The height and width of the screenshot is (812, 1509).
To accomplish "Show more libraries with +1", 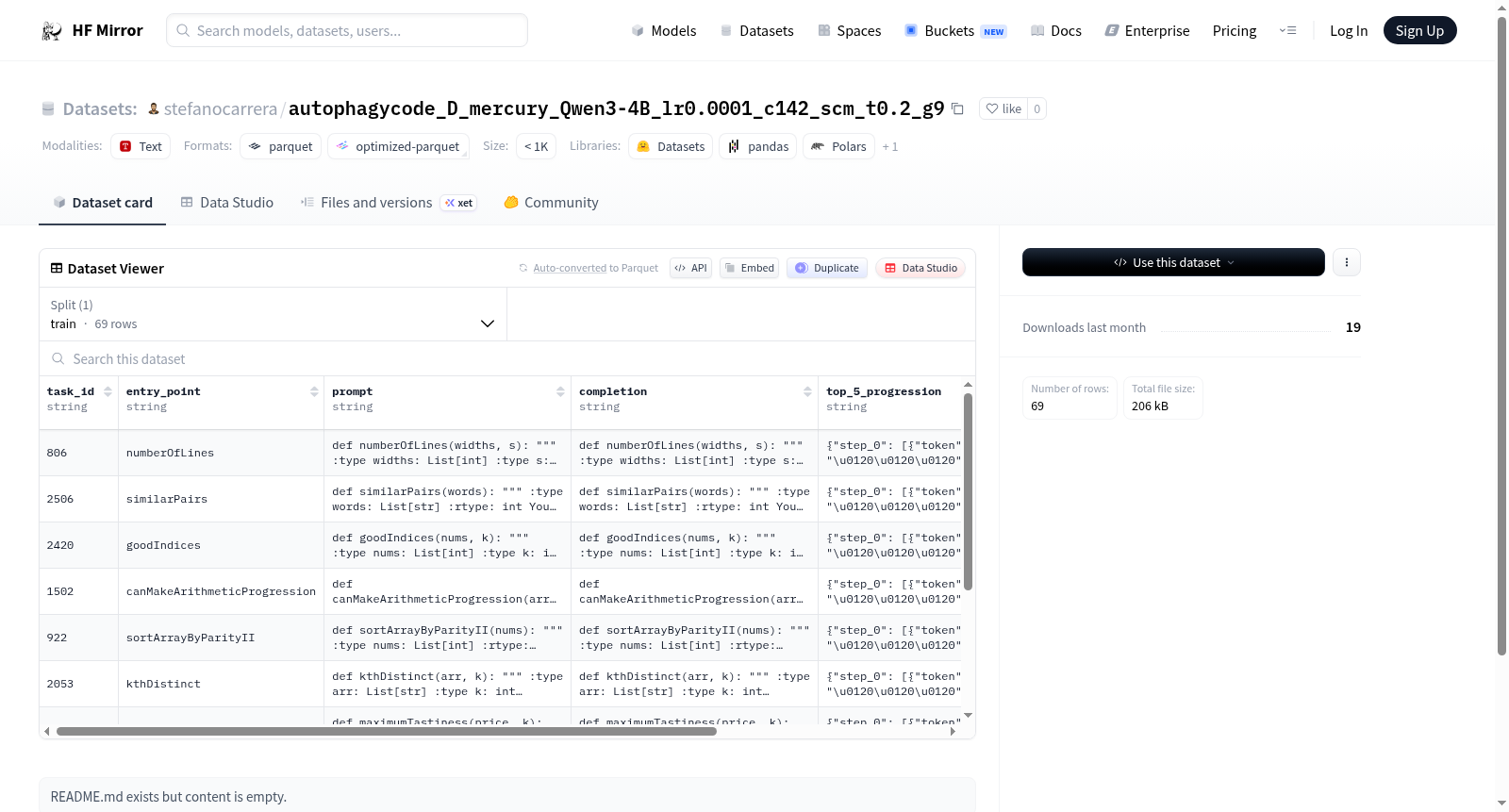I will click(889, 147).
